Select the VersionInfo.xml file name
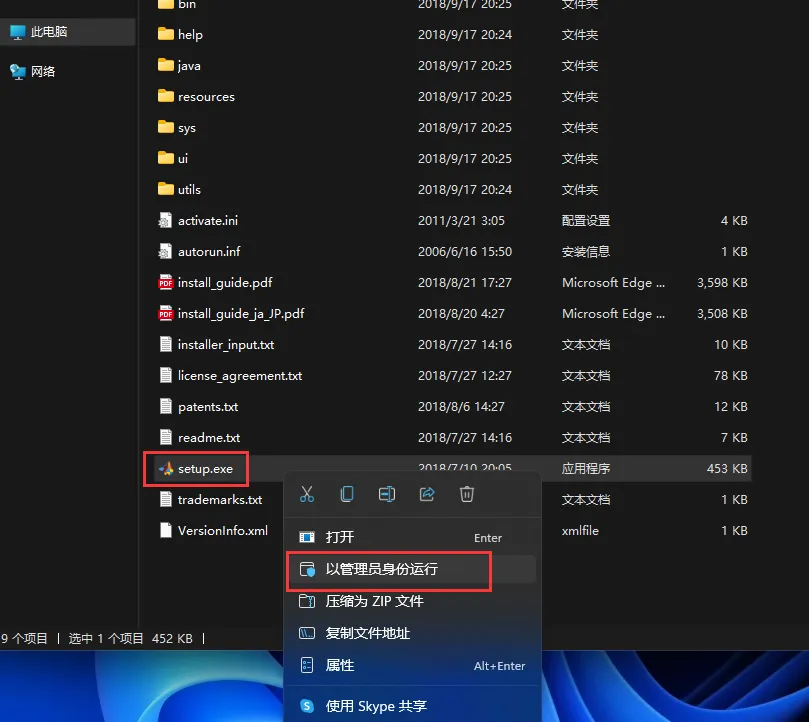Viewport: 809px width, 722px height. pos(223,531)
